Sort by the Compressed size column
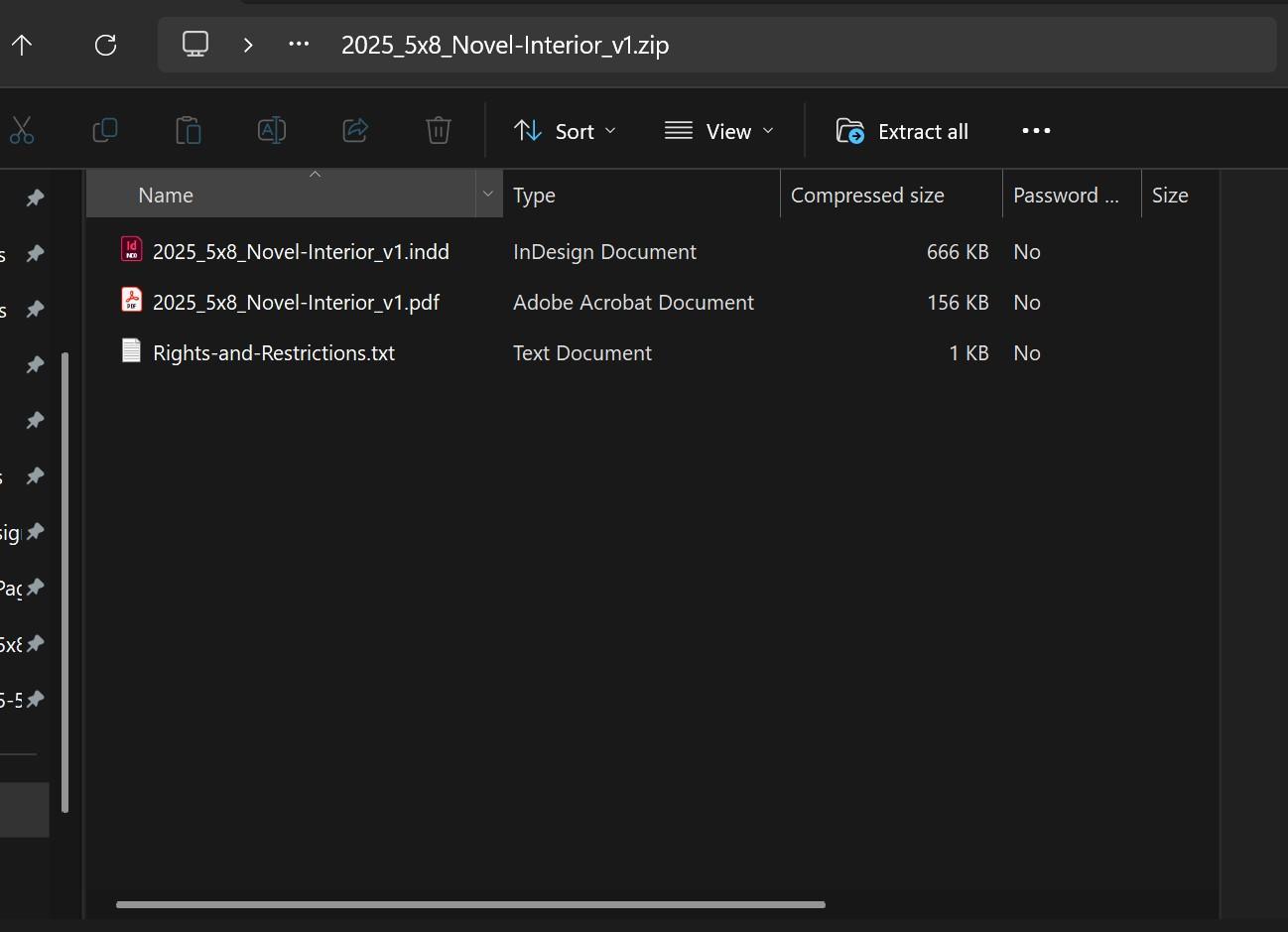This screenshot has width=1288, height=932. click(867, 196)
